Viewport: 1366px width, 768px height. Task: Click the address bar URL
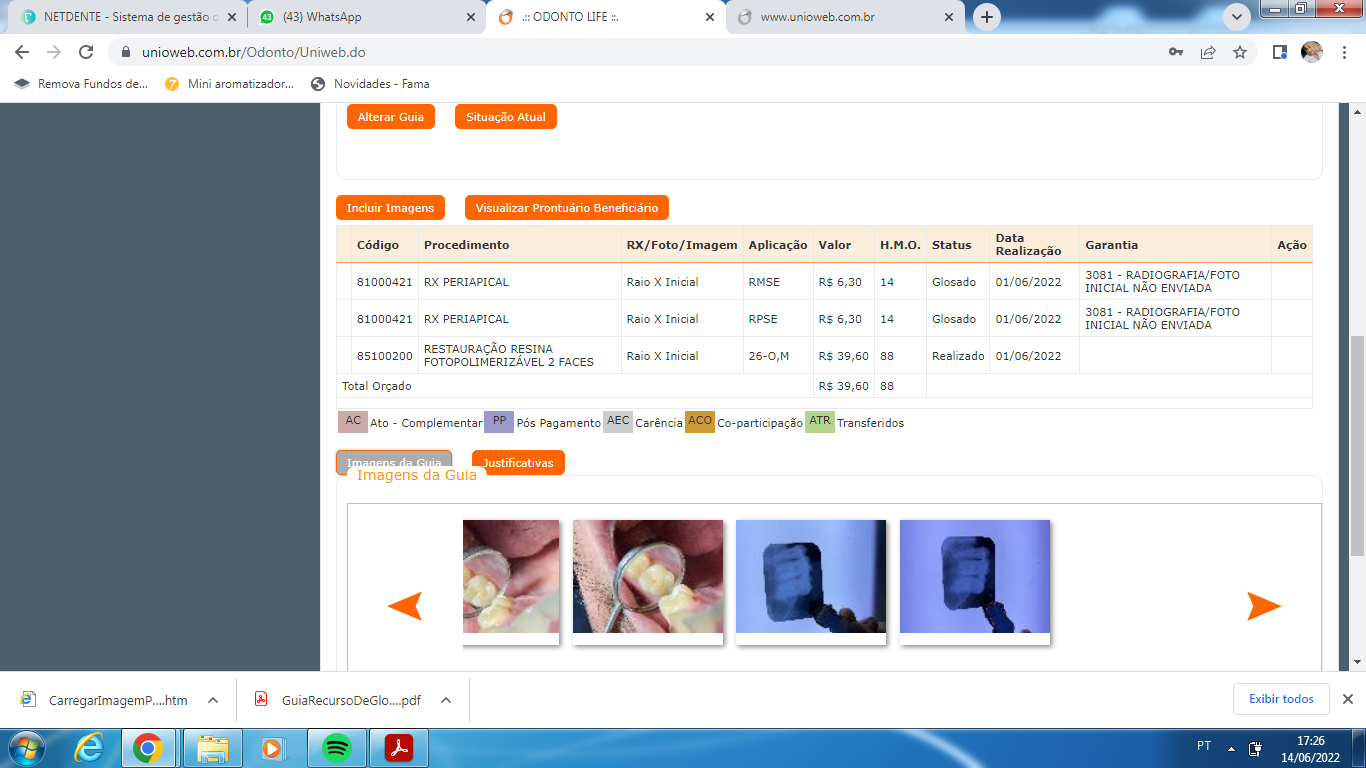[253, 52]
